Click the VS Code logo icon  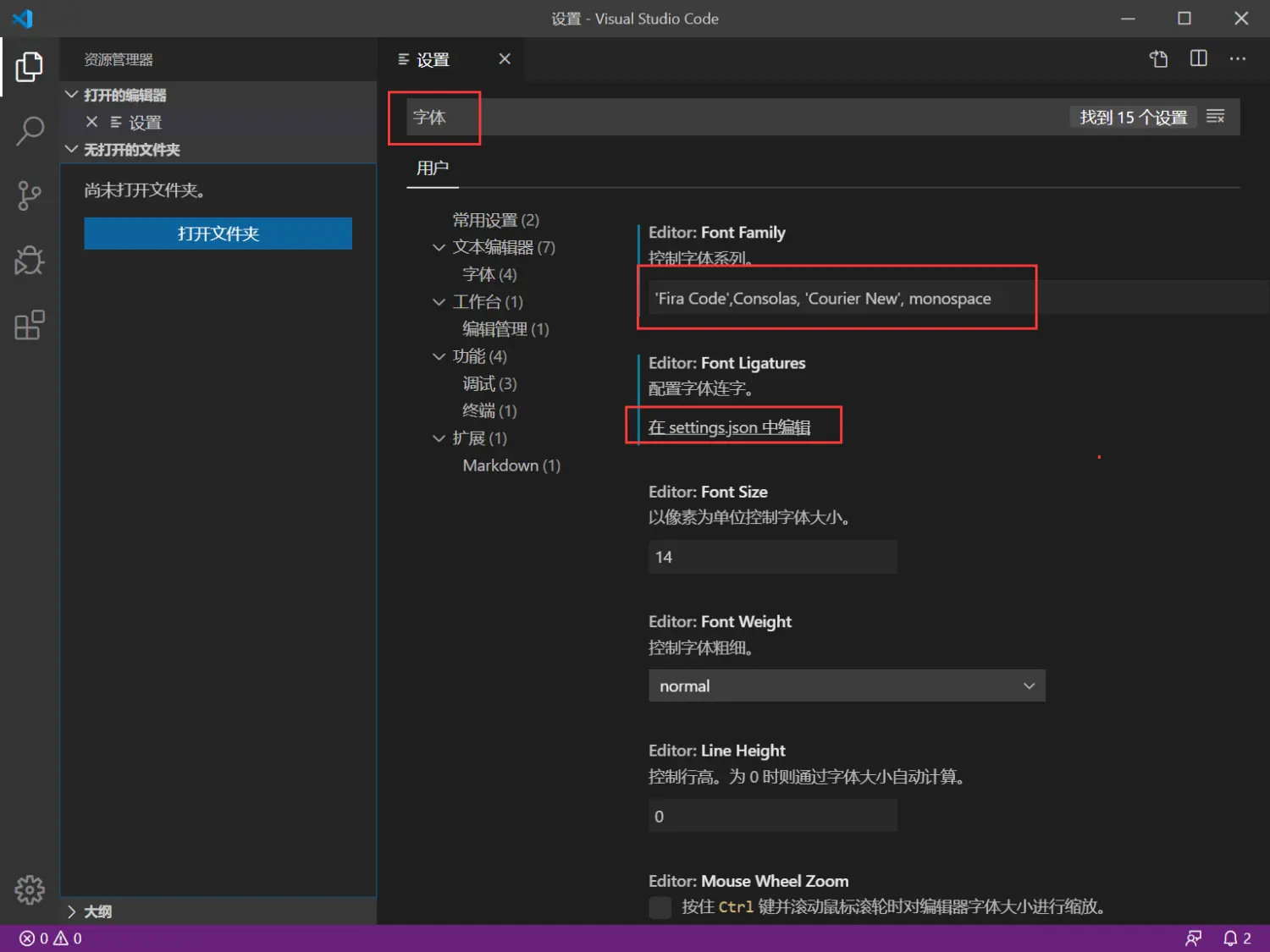[x=23, y=18]
